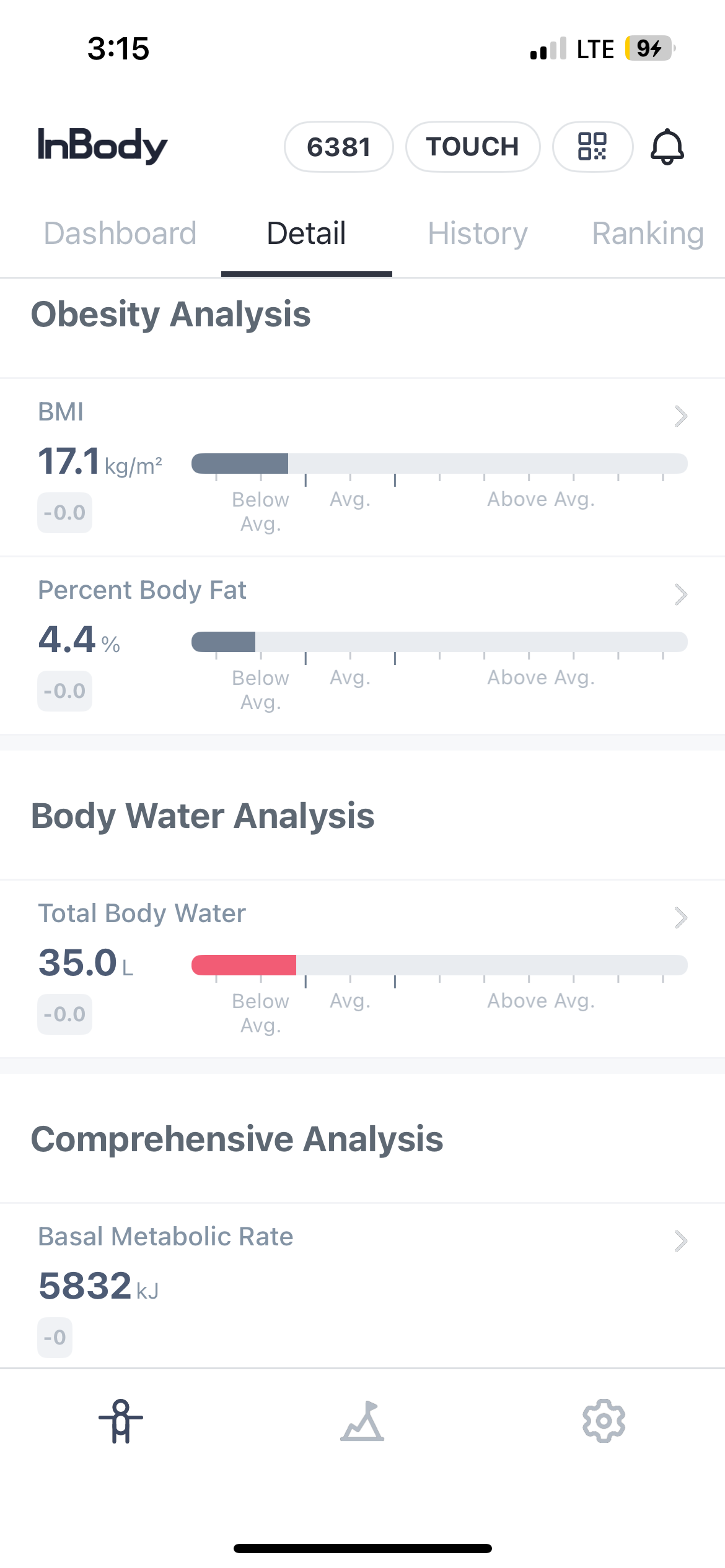Open settings gear icon
The height and width of the screenshot is (1568, 725).
coord(604,1421)
